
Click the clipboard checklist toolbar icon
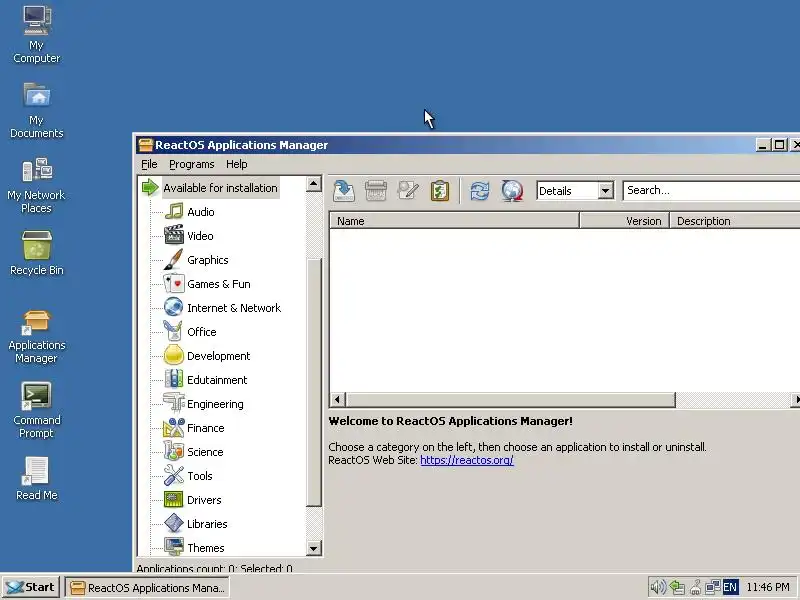[x=440, y=191]
